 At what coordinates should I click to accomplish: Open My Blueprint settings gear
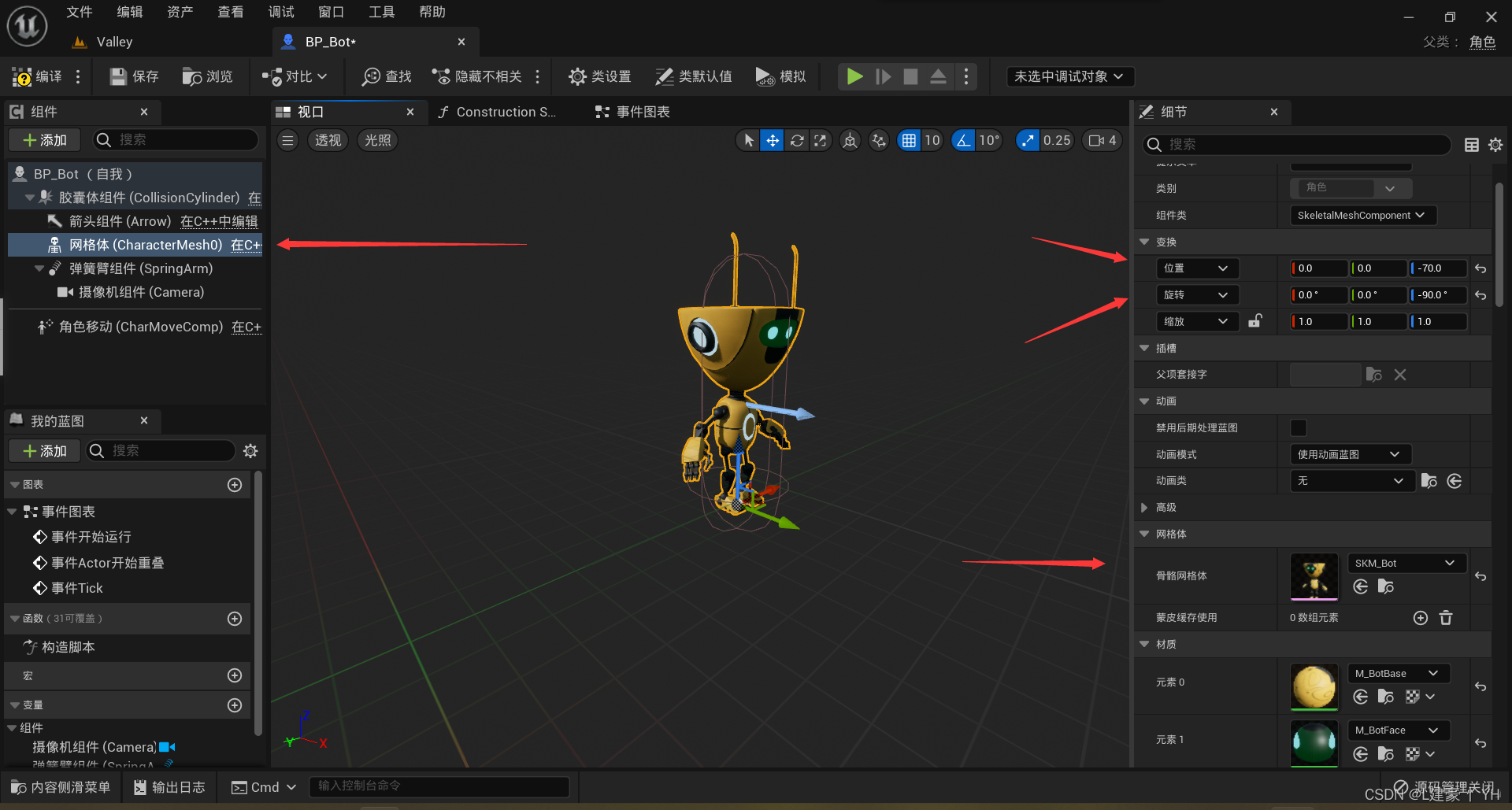coord(250,451)
